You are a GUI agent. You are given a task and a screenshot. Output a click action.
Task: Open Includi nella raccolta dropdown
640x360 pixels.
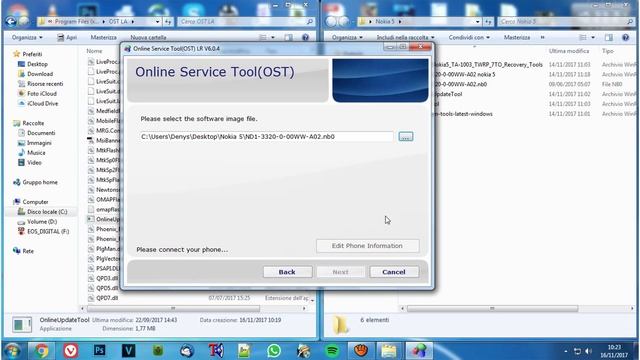click(405, 37)
